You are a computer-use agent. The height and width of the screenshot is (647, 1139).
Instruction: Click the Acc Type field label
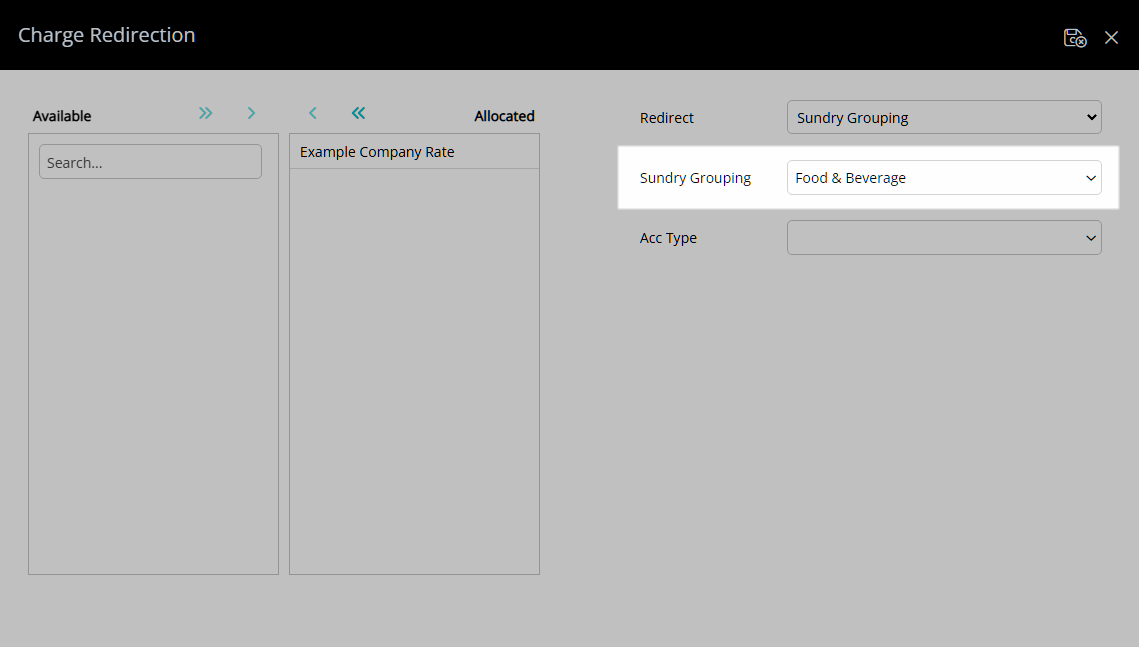(668, 238)
